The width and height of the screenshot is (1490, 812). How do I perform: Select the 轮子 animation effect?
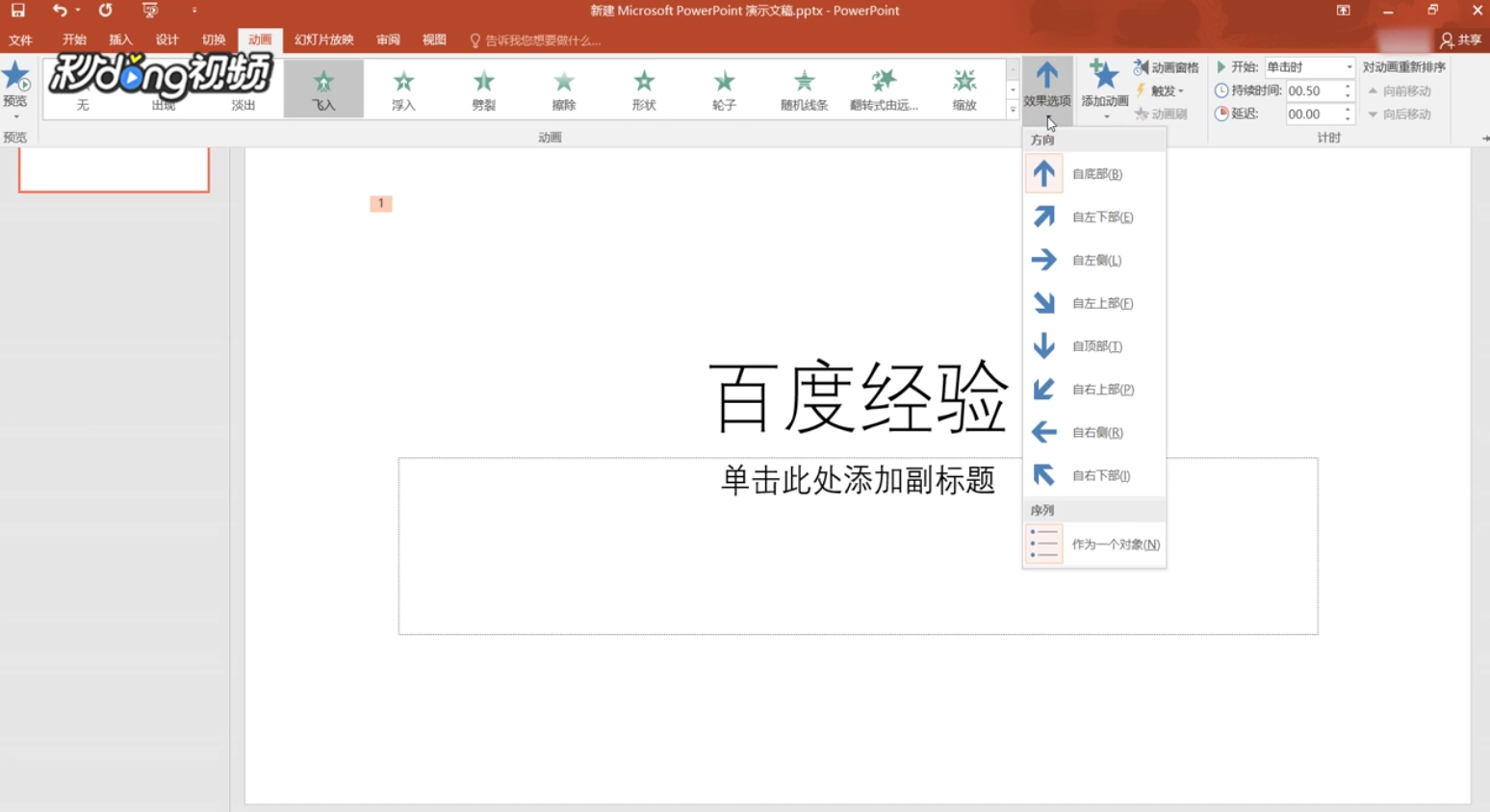724,89
